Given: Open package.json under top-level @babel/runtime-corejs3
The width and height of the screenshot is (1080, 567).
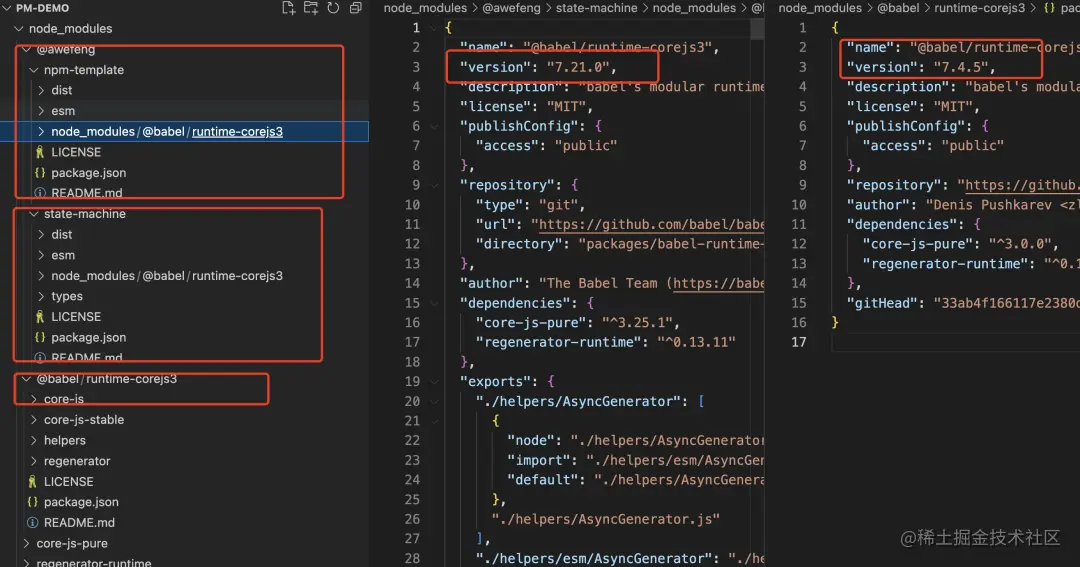Looking at the screenshot, I should pos(81,502).
